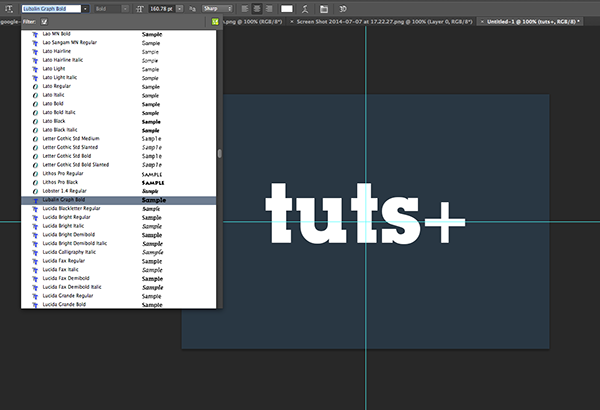Screen dimensions: 600x410
Task: Select Lao MN Bold font
Action: [119, 34]
